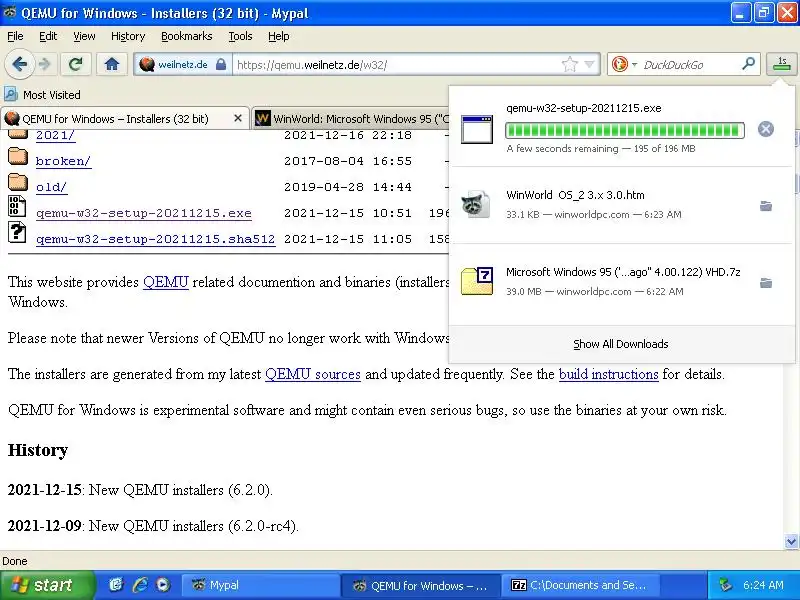Image resolution: width=800 pixels, height=600 pixels.
Task: Click the WinWorld OS_2 htm raccoon file icon
Action: coord(476,204)
